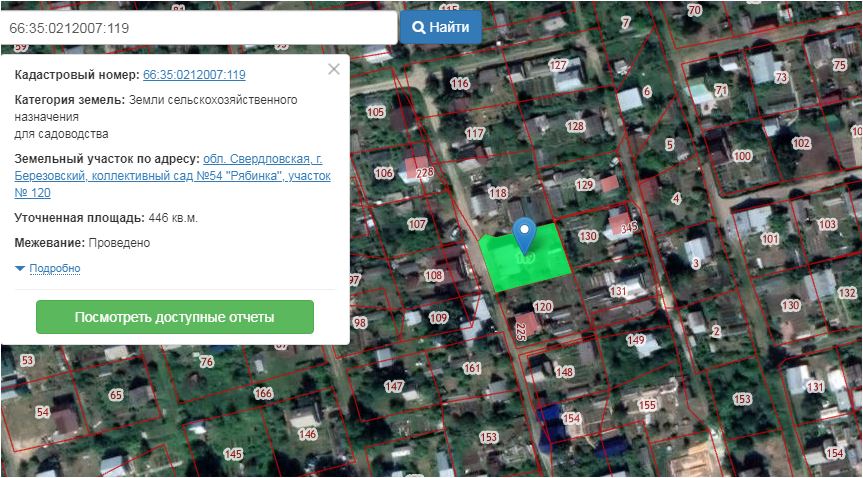The height and width of the screenshot is (478, 863).
Task: Click parcel 118 label on map
Action: coord(497,193)
